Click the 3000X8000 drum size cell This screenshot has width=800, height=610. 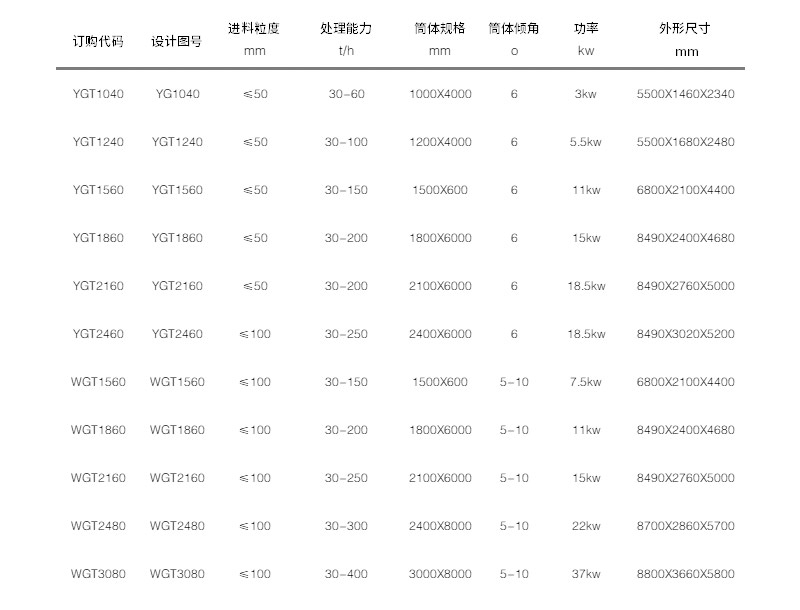click(x=440, y=574)
